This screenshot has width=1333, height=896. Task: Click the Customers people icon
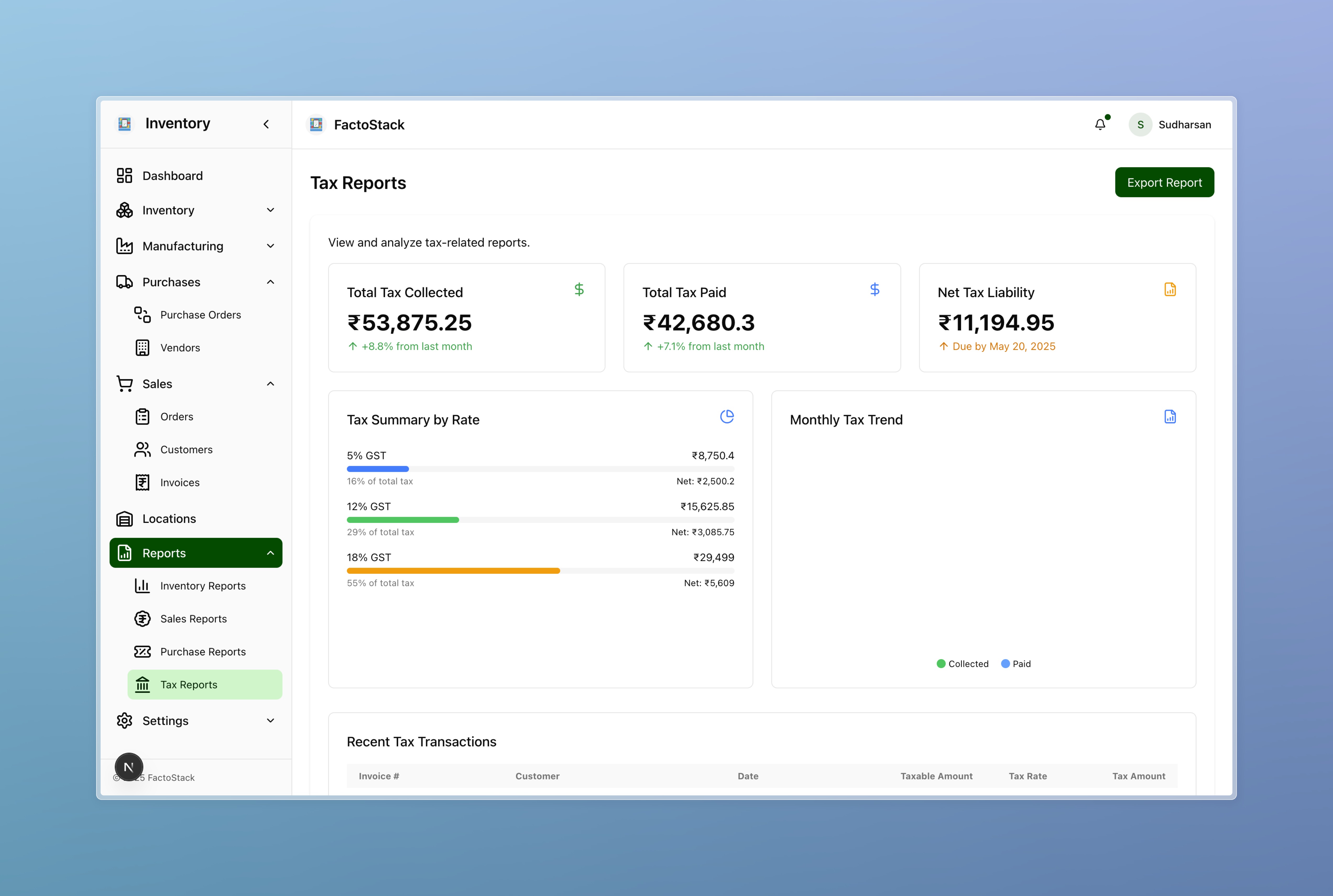[x=142, y=450]
